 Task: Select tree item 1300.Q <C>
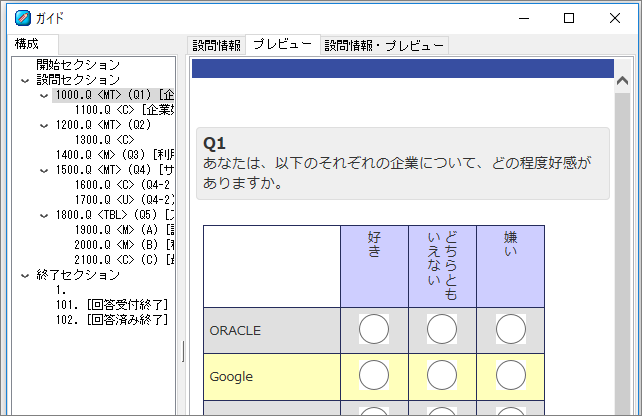(x=104, y=140)
